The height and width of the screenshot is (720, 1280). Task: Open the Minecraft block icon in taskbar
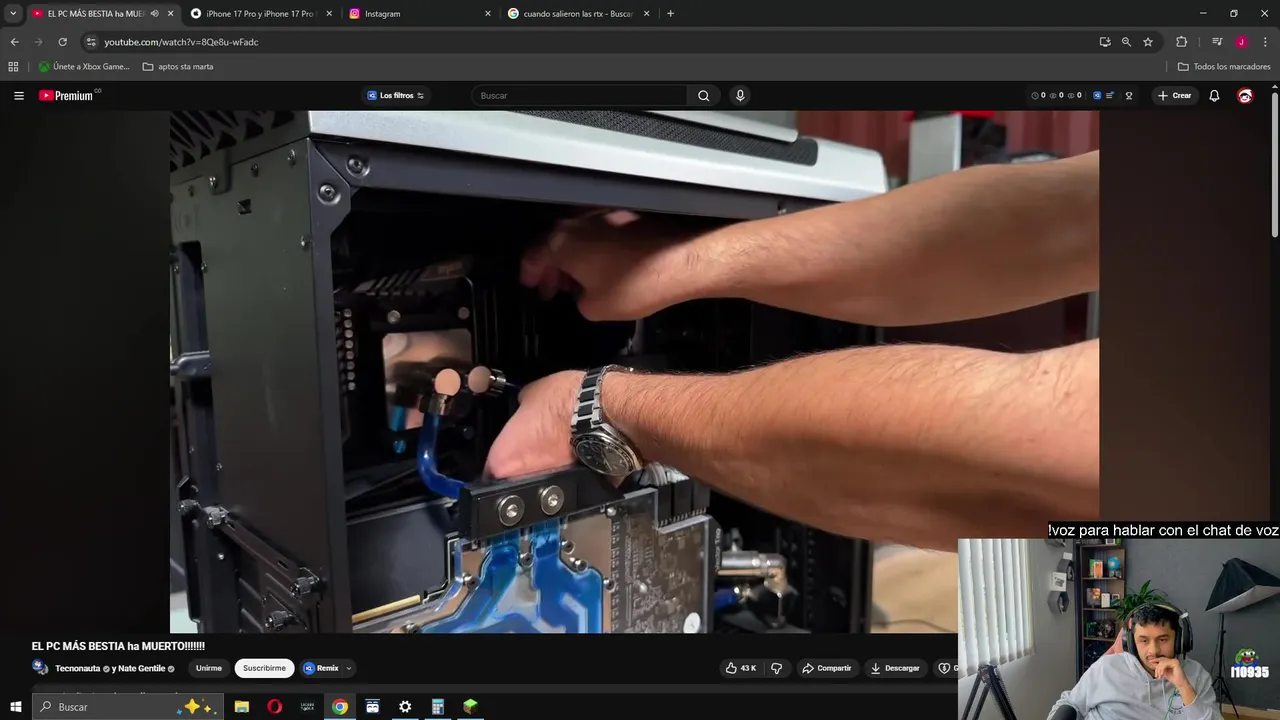pos(470,707)
